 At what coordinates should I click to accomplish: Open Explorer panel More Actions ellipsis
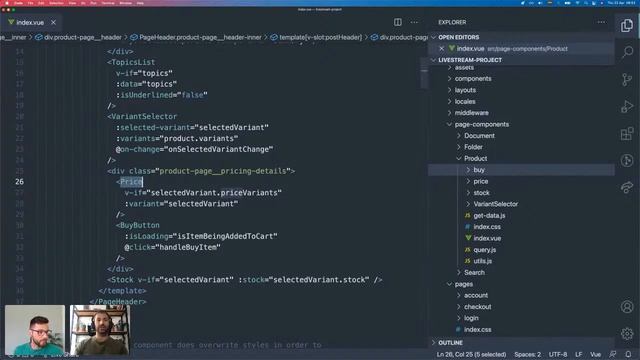pyautogui.click(x=601, y=22)
